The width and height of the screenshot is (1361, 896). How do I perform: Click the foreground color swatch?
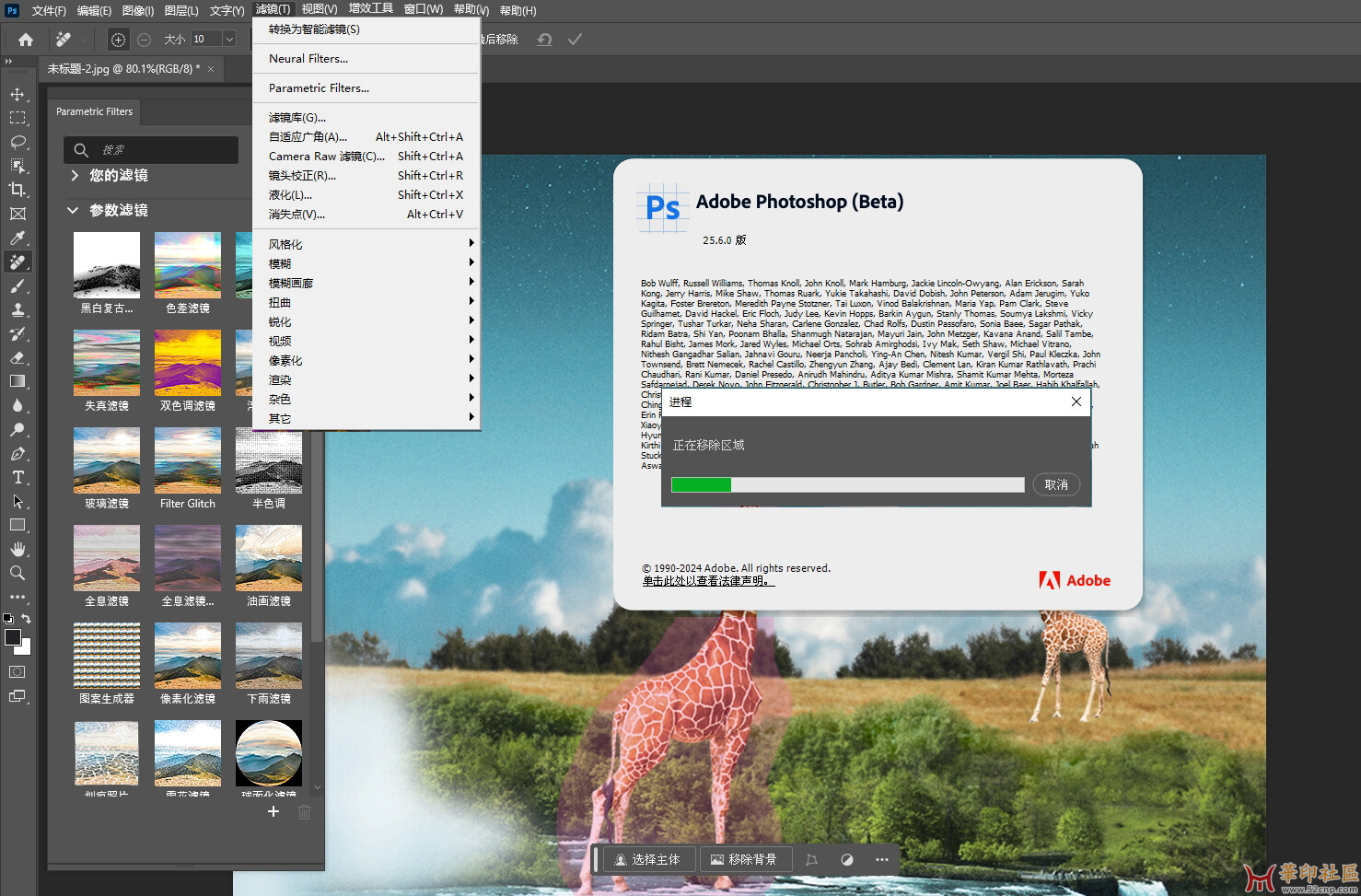coord(13,637)
